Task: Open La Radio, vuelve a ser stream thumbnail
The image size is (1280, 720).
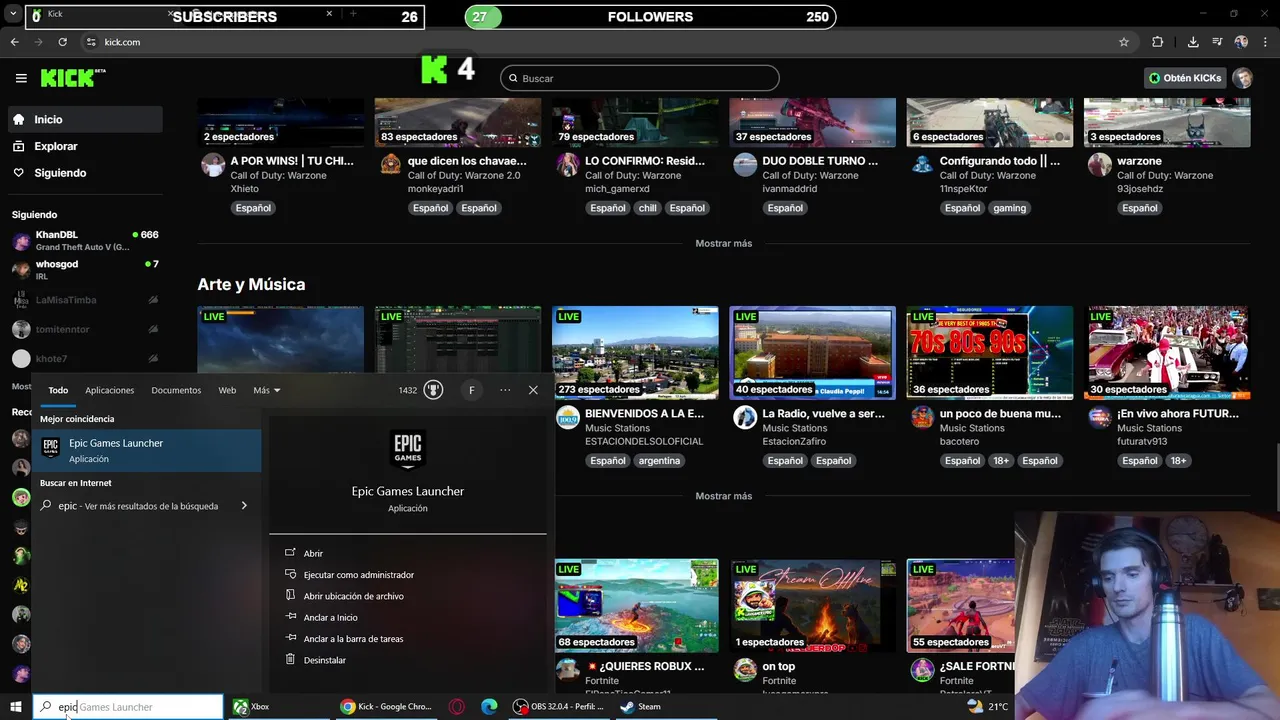Action: 812,353
